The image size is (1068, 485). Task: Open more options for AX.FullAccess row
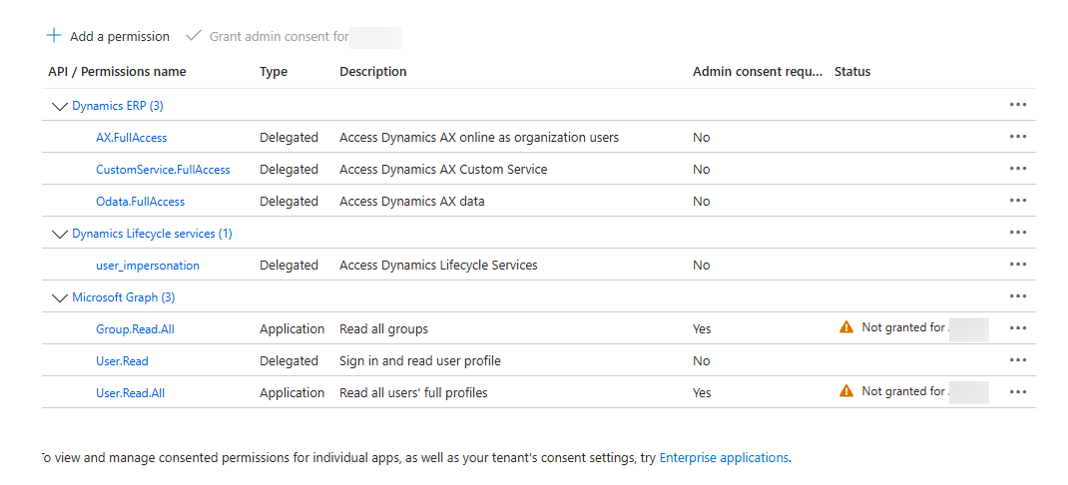1018,137
